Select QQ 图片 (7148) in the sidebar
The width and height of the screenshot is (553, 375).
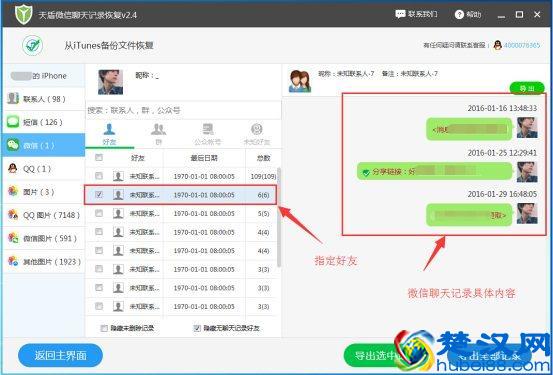coord(43,215)
